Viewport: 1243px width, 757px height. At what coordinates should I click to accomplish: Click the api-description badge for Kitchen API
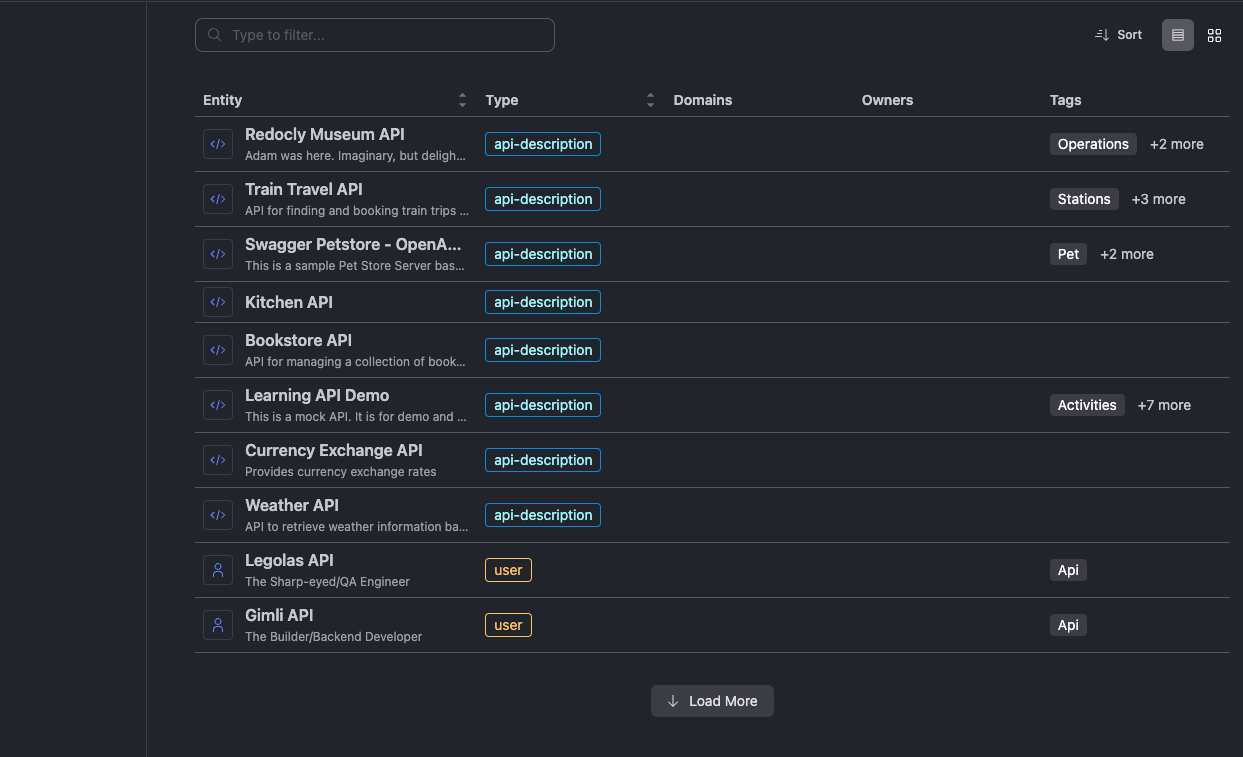(543, 302)
